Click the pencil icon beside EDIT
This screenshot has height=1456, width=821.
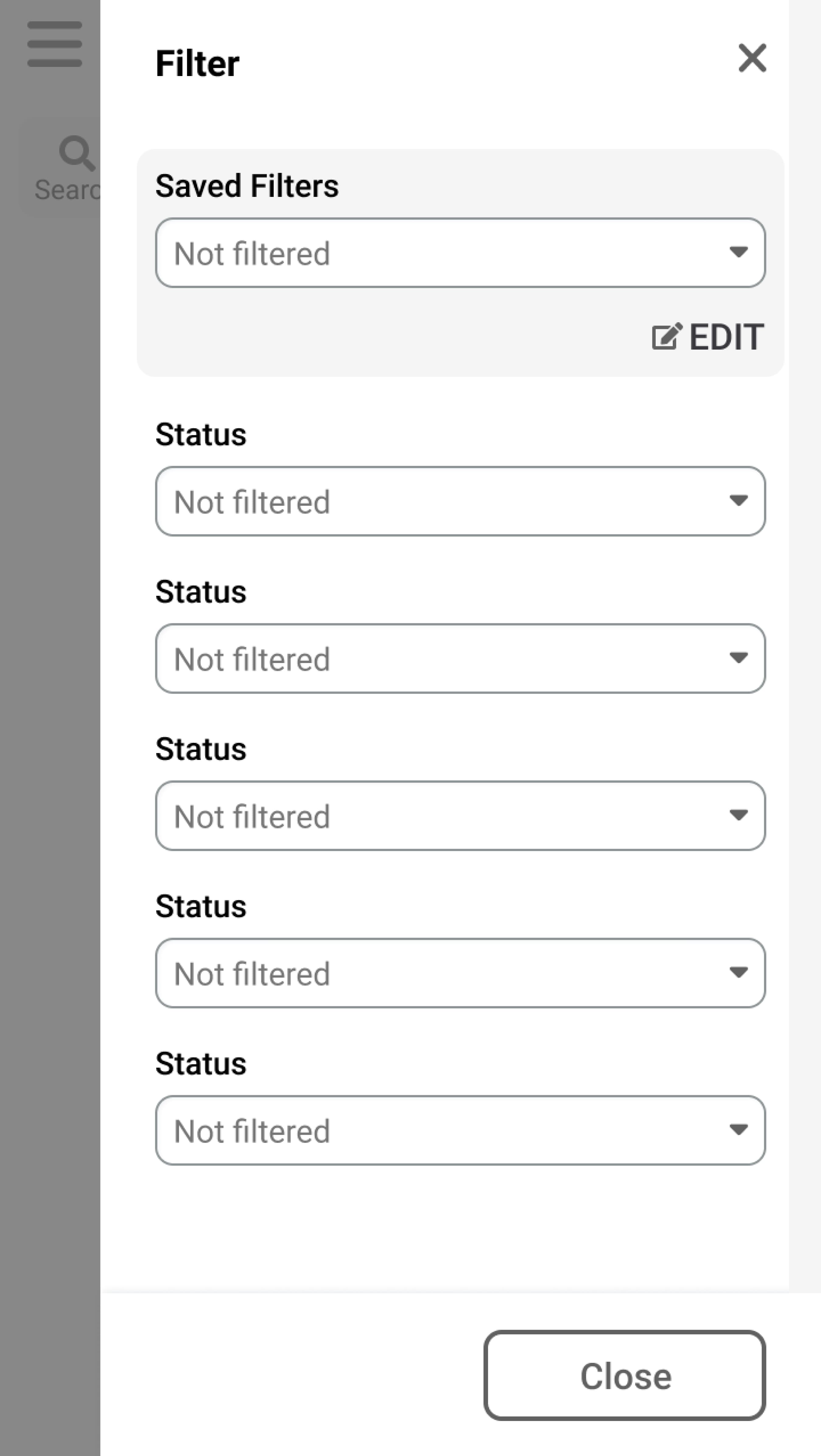click(666, 337)
